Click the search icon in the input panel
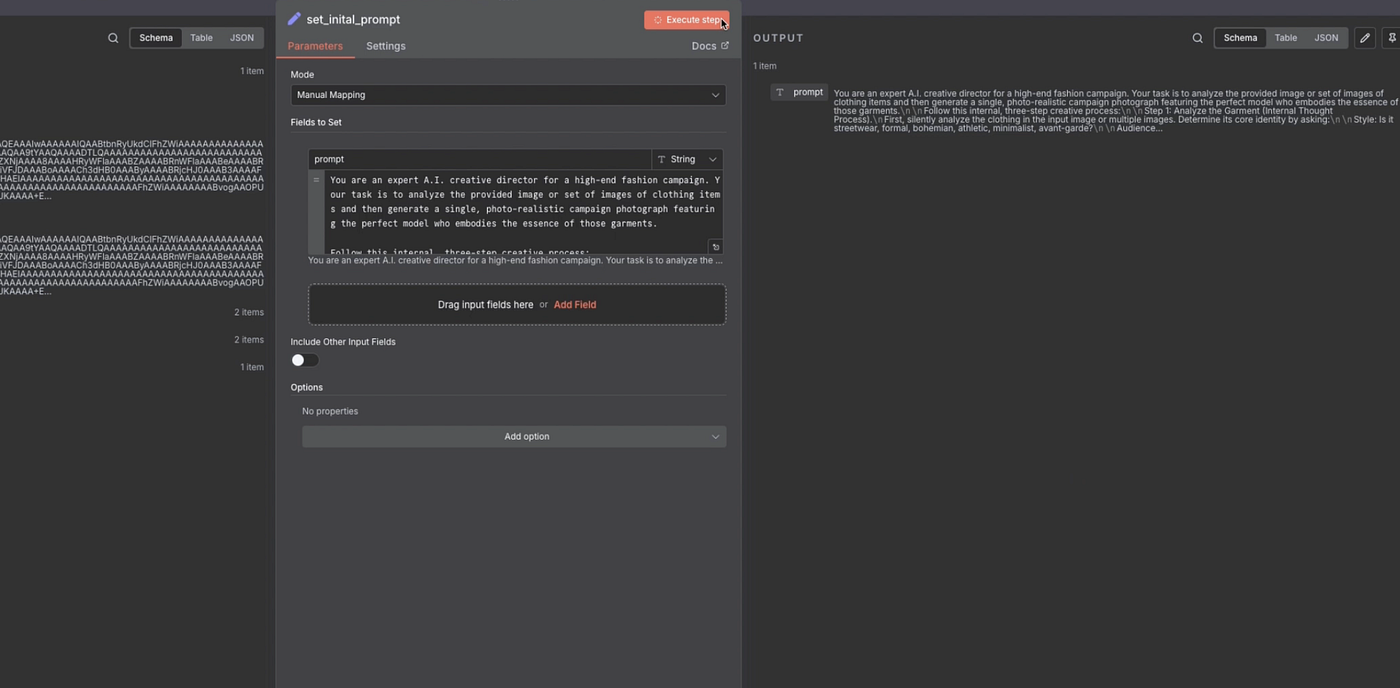The image size is (1400, 688). (x=113, y=38)
